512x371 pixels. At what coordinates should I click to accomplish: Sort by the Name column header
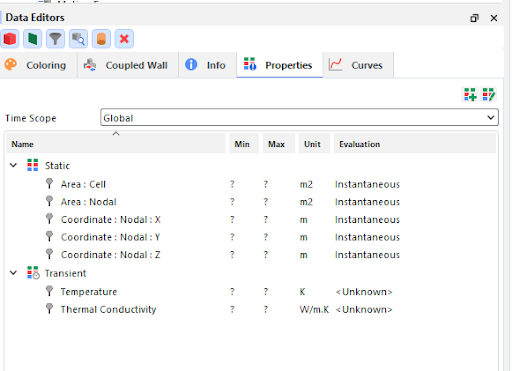click(116, 144)
